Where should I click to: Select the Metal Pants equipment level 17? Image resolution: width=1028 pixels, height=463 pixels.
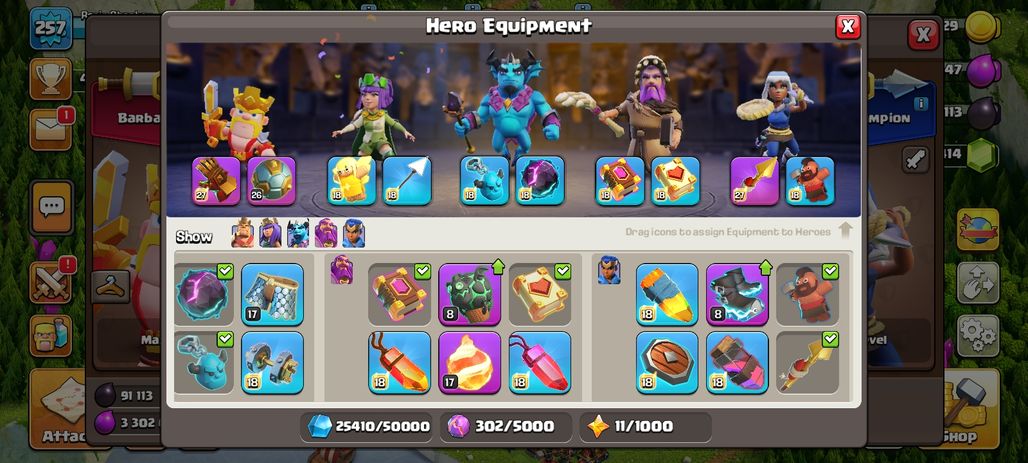(x=272, y=294)
